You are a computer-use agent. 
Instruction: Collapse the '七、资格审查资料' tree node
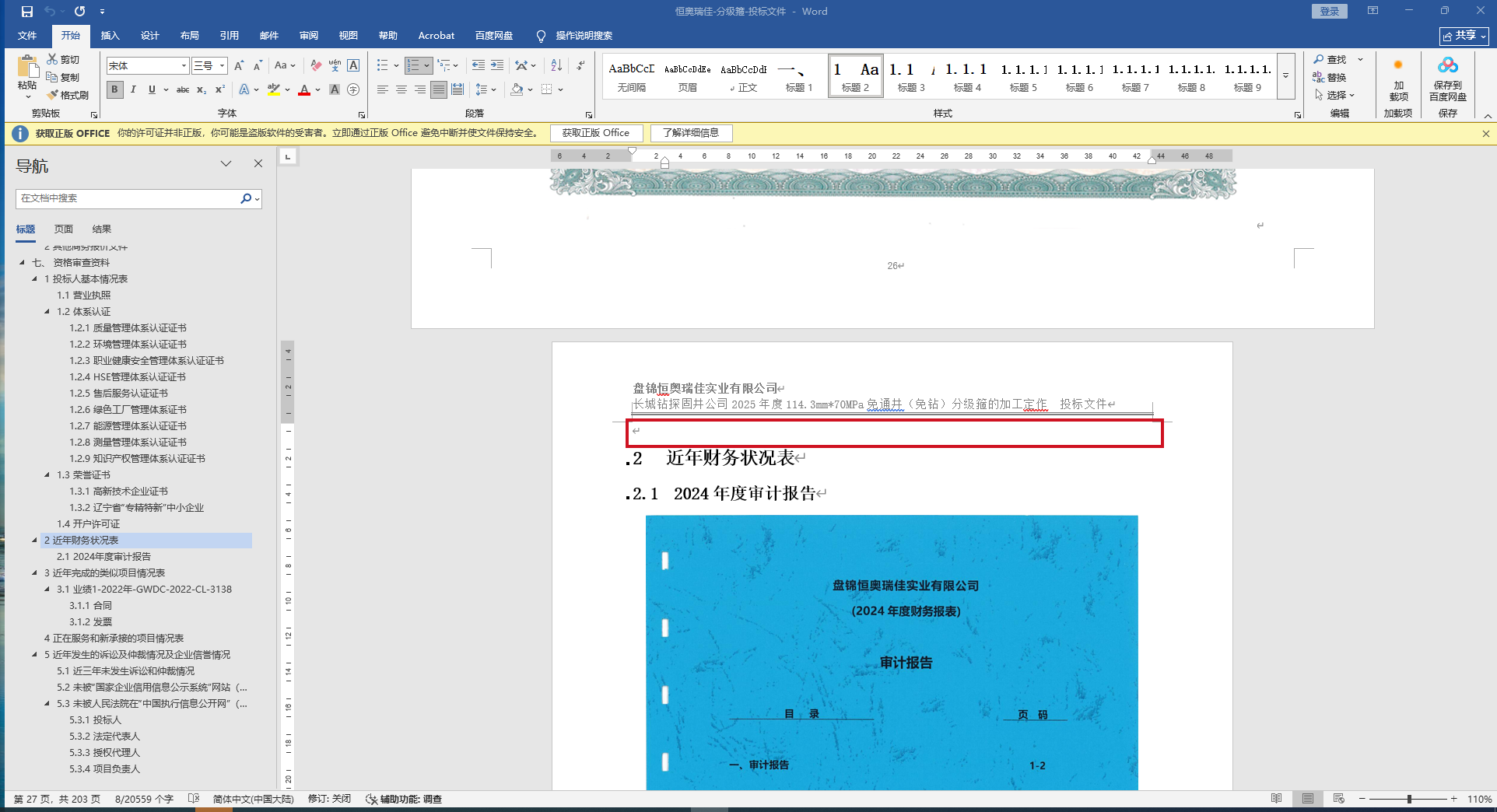(22, 262)
